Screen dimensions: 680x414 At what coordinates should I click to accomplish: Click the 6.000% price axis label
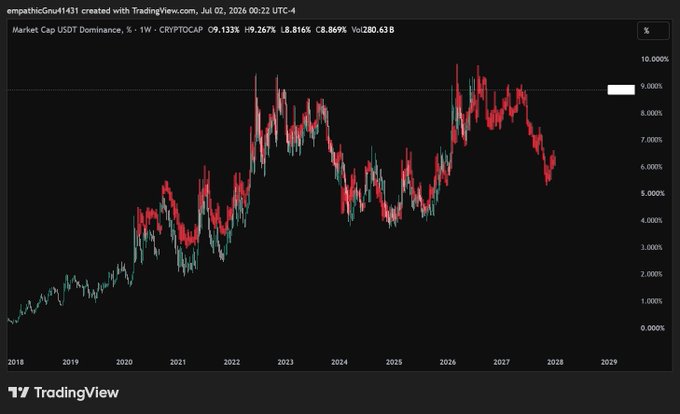(652, 167)
